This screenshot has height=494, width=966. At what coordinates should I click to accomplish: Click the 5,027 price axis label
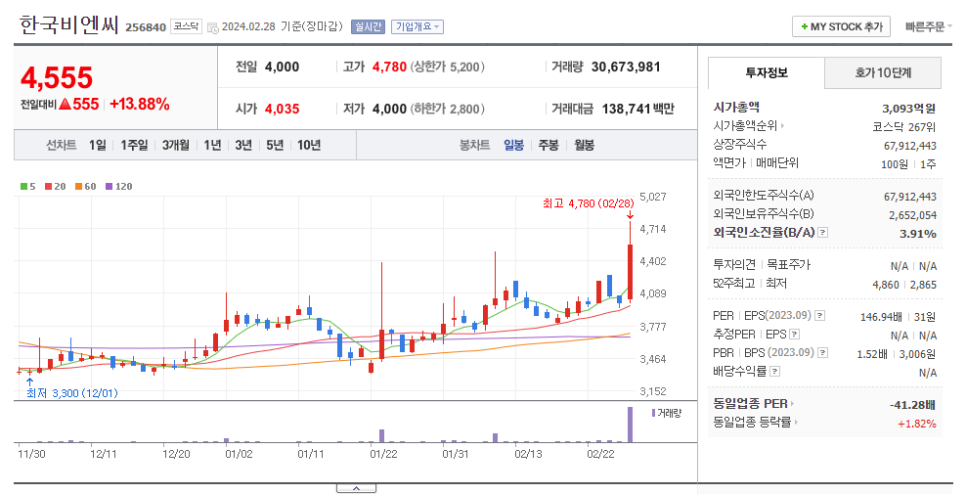653,196
